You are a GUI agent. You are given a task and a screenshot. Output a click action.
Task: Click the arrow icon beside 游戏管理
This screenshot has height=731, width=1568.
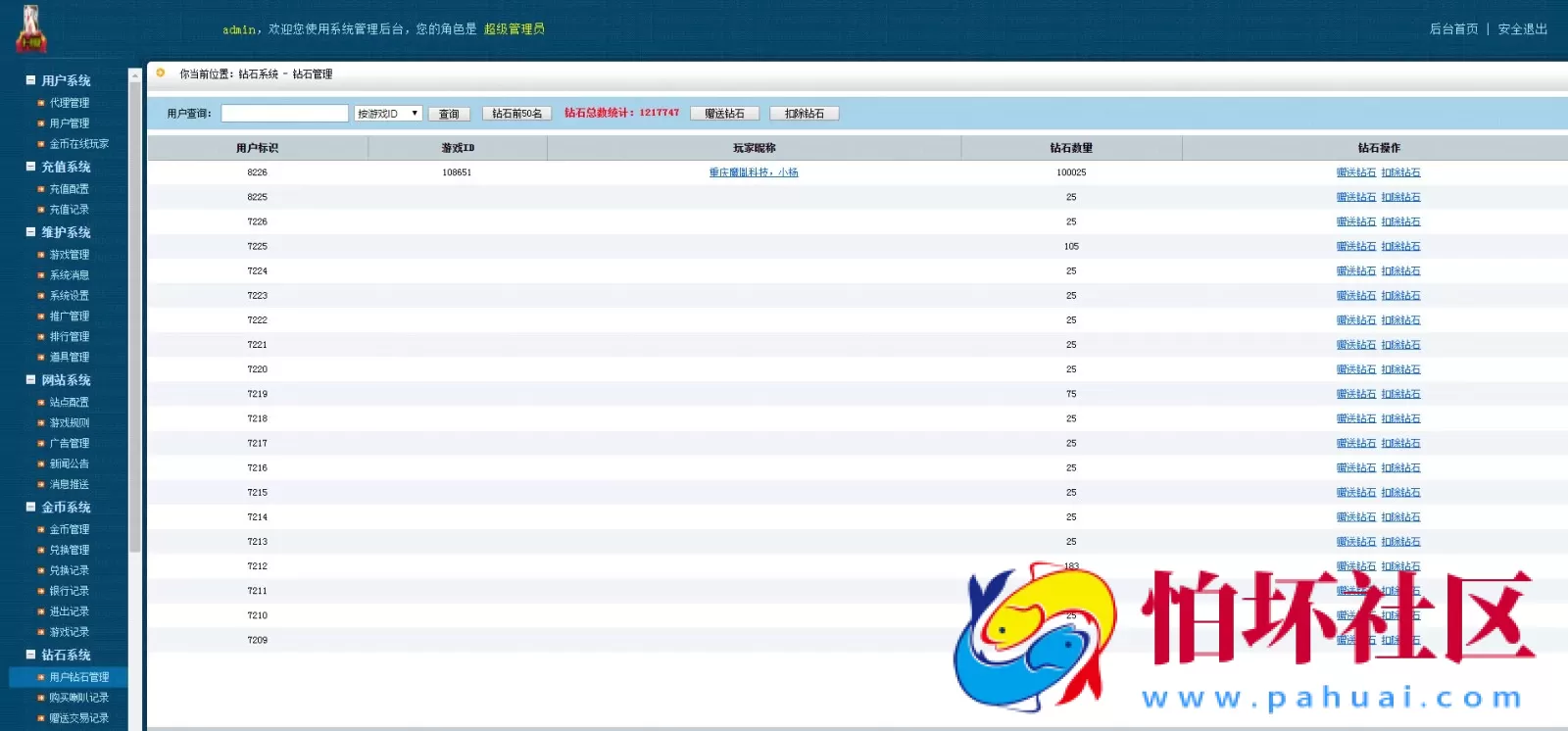(x=41, y=255)
